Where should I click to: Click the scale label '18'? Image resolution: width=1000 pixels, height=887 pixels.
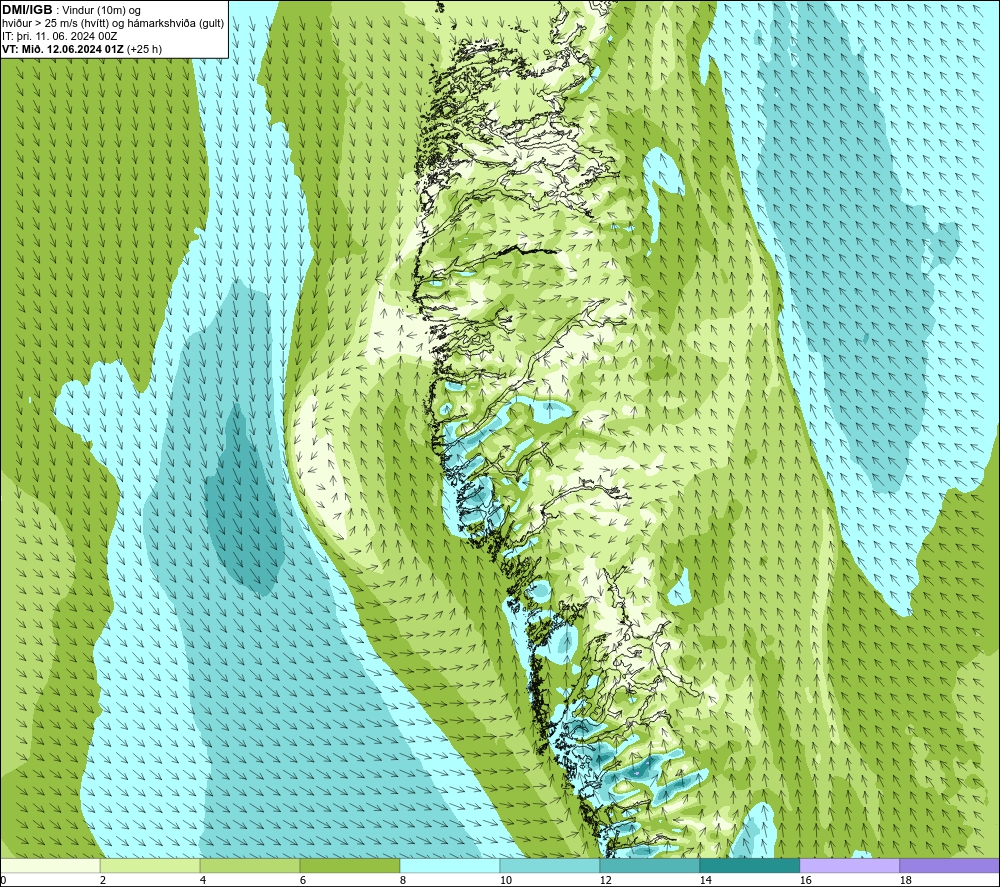click(x=905, y=881)
